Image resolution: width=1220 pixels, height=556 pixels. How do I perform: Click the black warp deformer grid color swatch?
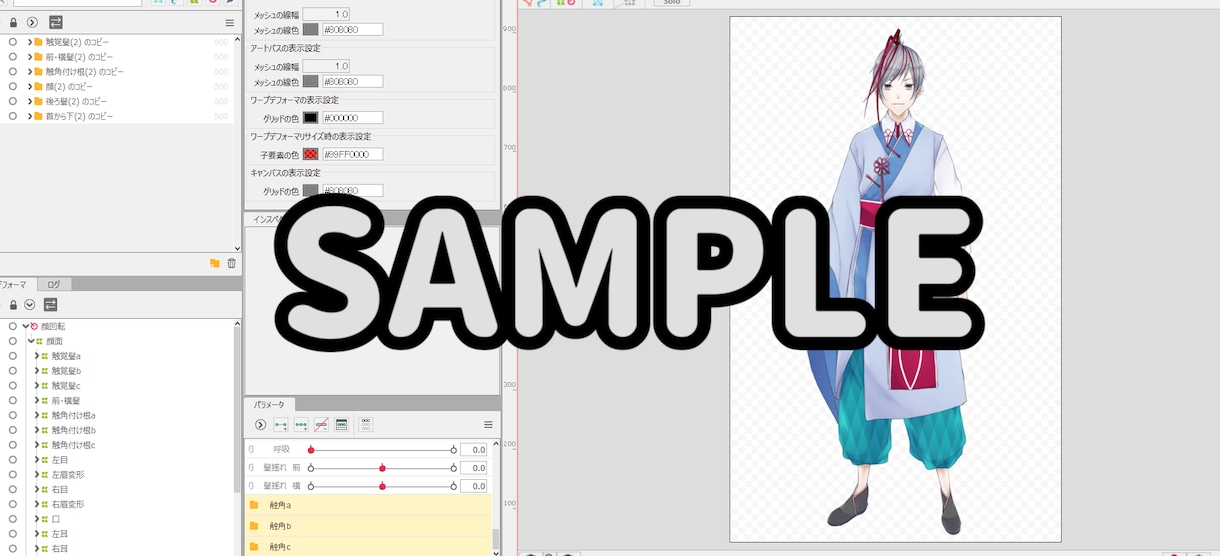click(x=310, y=118)
